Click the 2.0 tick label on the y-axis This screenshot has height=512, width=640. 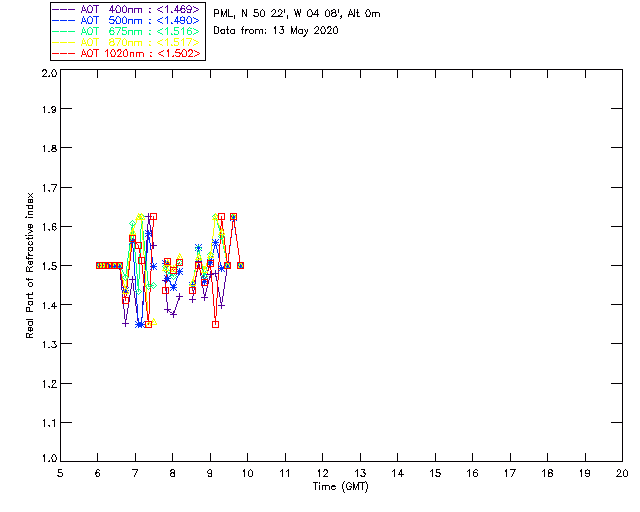pos(47,74)
